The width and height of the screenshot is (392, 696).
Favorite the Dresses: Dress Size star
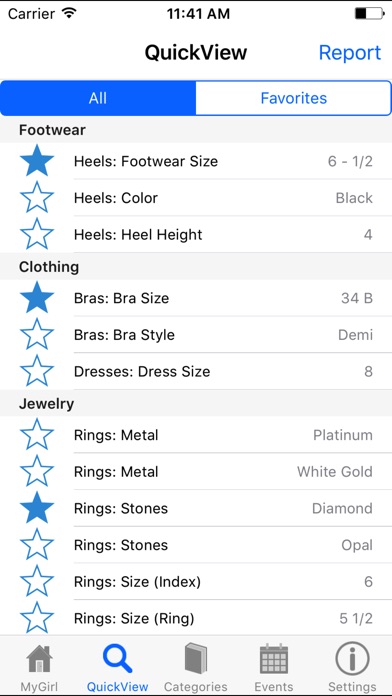tap(37, 371)
